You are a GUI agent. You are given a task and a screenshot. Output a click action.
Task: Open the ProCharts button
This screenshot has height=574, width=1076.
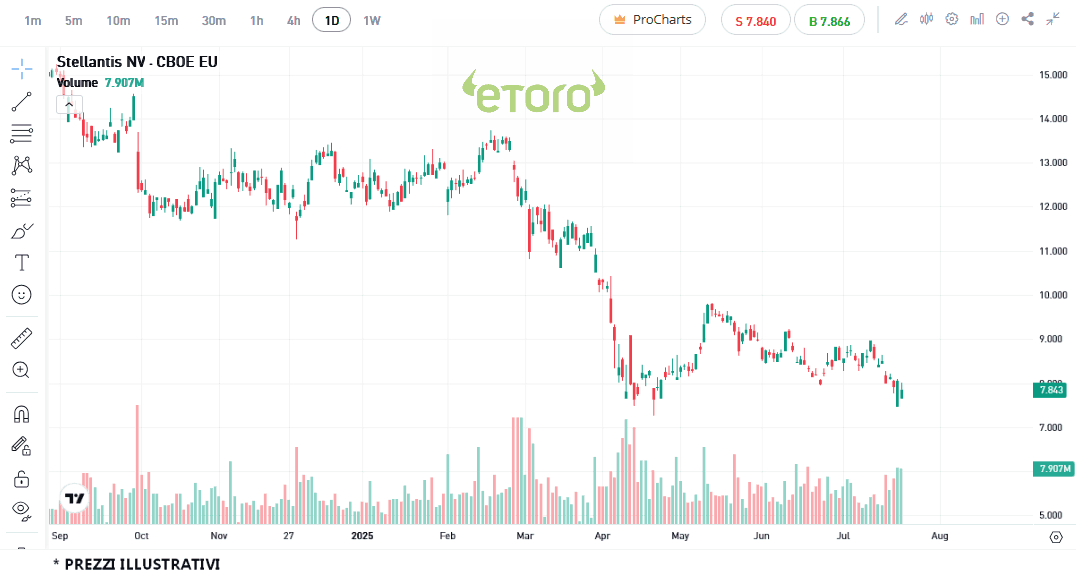pos(652,20)
